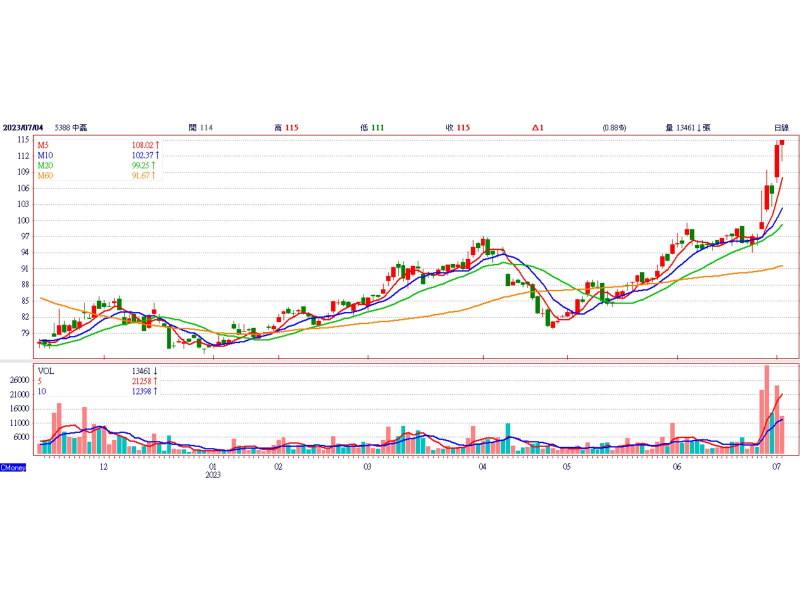The width and height of the screenshot is (800, 600).
Task: Click the 10-day volume average label
Action: click(42, 390)
